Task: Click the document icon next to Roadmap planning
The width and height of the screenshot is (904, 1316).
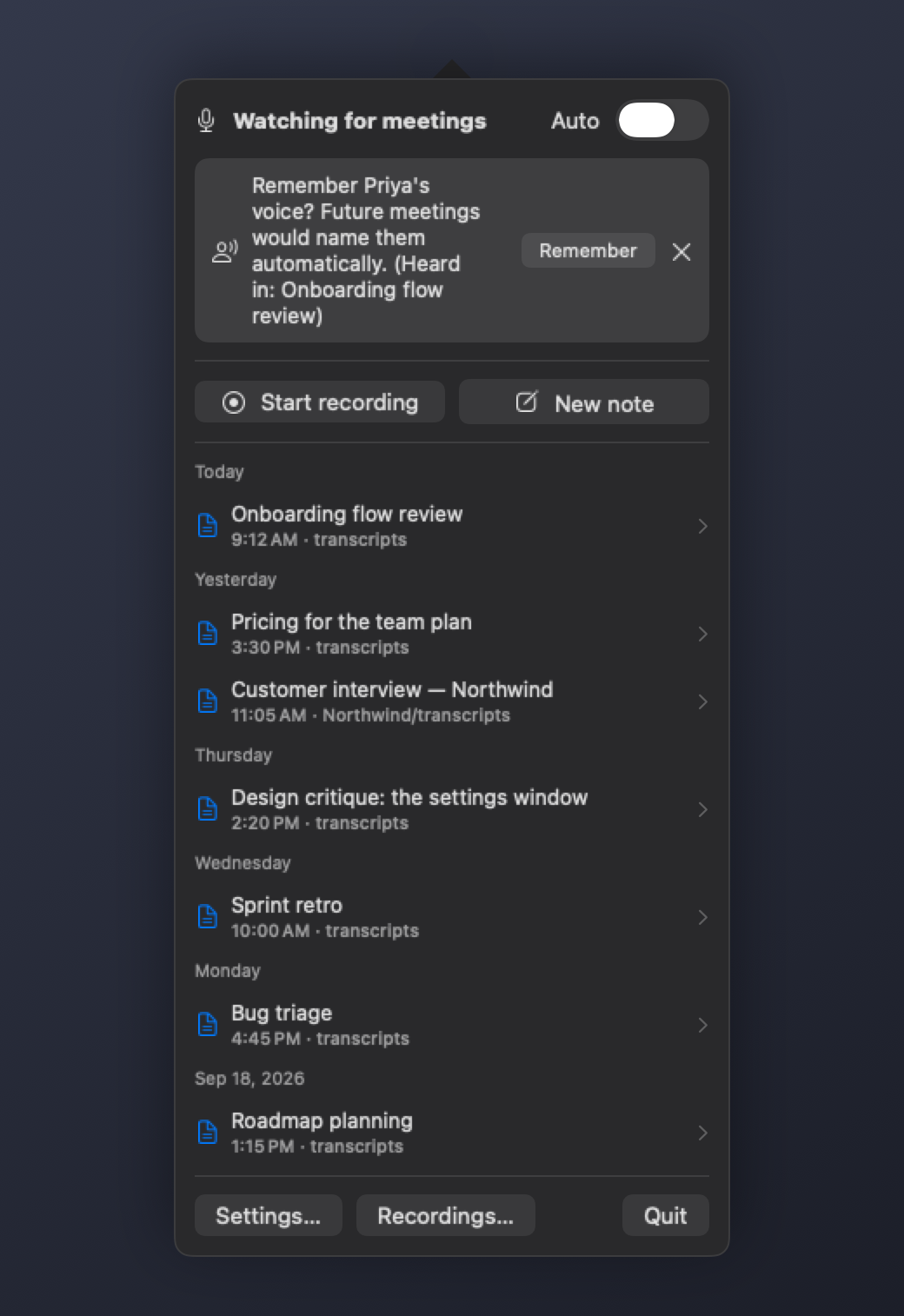Action: tap(208, 1133)
